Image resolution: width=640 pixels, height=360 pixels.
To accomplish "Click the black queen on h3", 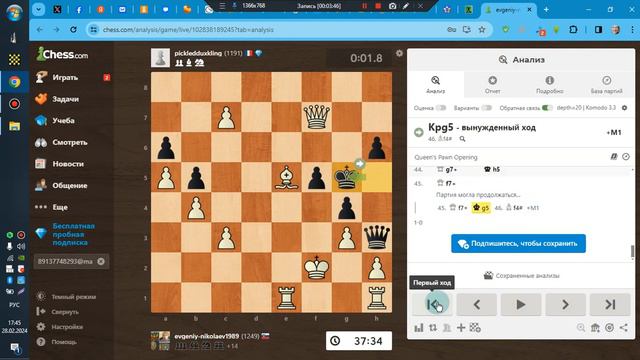I will (377, 237).
